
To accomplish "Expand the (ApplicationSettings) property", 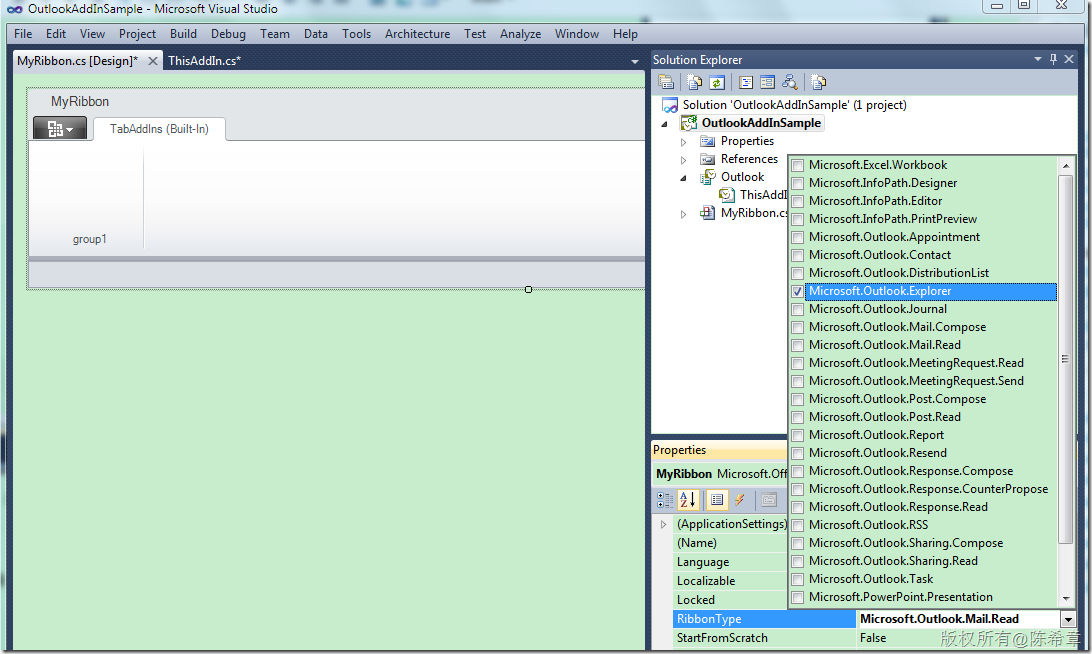I will tap(663, 524).
